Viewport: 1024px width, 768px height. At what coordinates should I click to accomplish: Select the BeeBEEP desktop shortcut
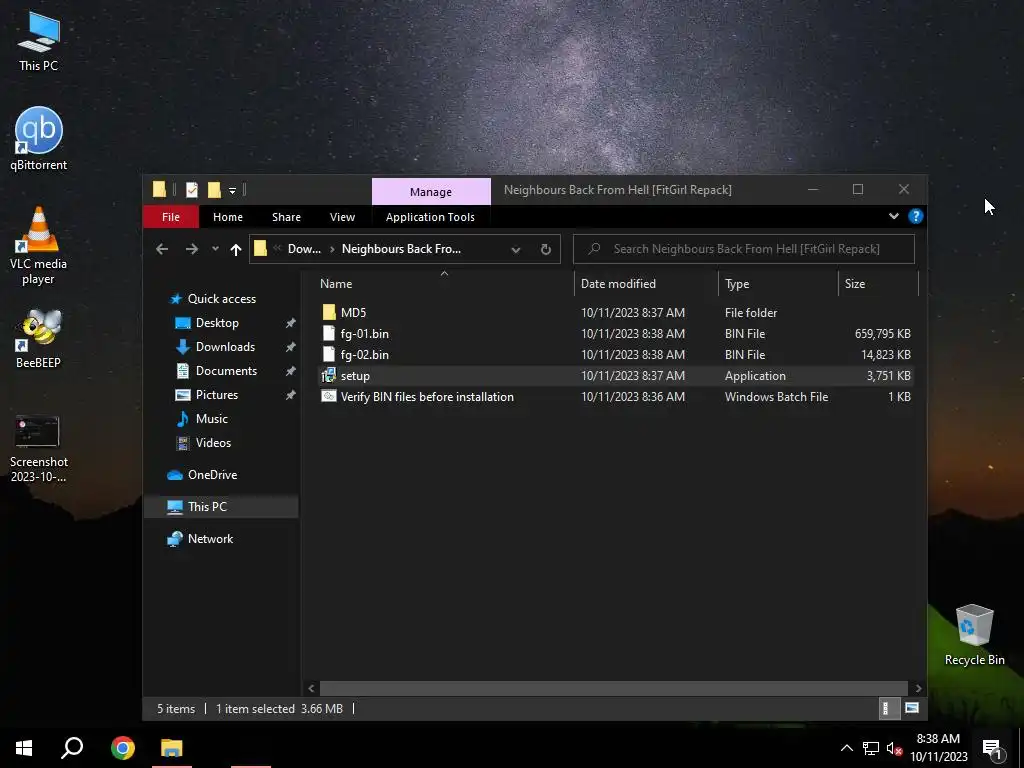[39, 339]
